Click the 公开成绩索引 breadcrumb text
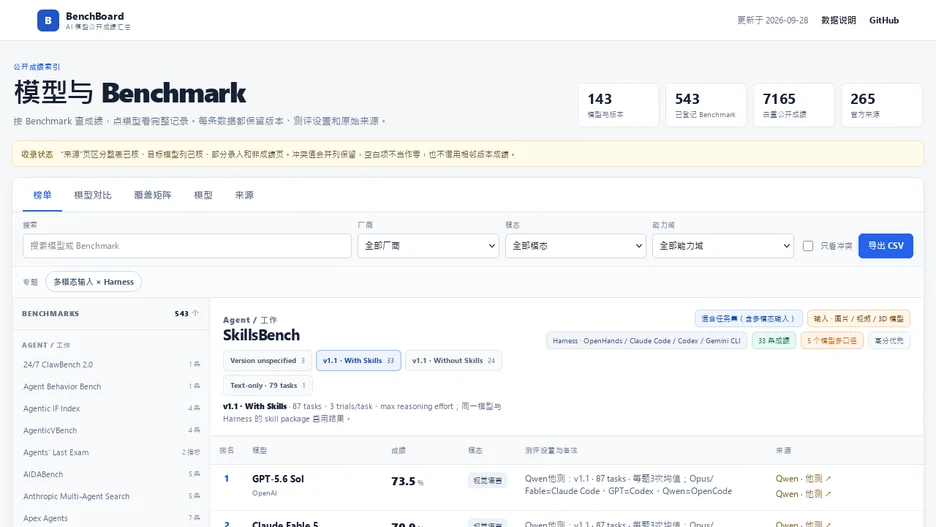 [37, 67]
